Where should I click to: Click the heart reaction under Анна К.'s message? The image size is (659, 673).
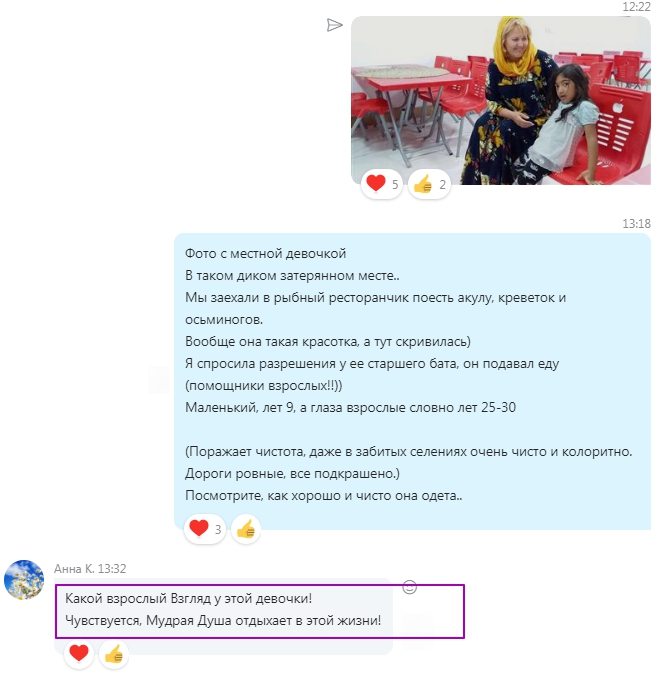[x=79, y=654]
